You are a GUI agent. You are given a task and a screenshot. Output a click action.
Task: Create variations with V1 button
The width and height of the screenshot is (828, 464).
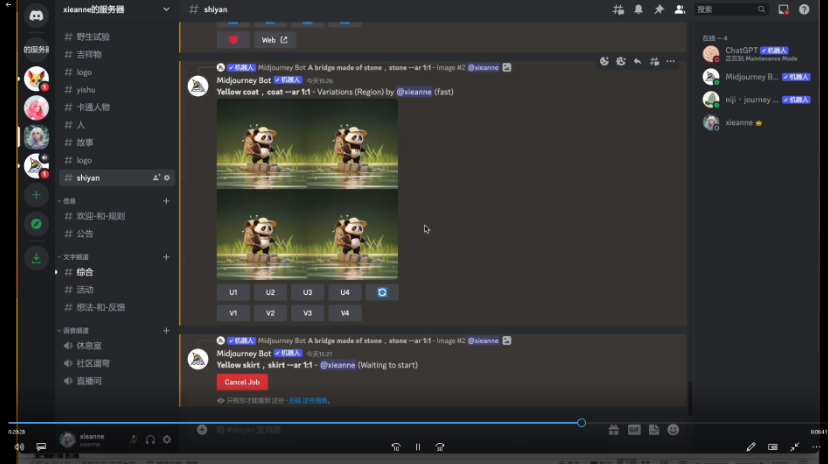pyautogui.click(x=233, y=313)
